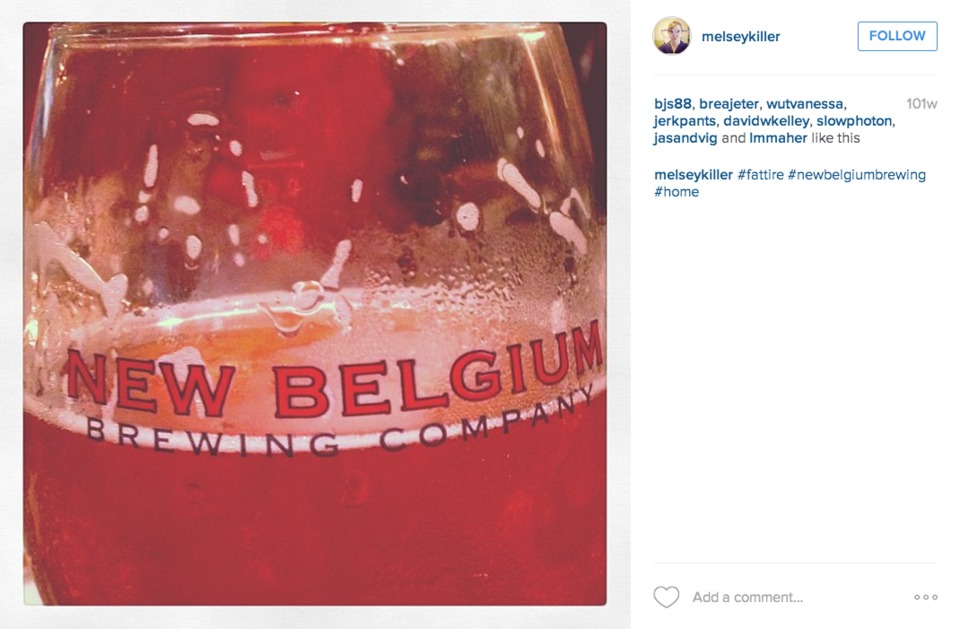960x629 pixels.
Task: Follow melseykiller with the FOLLOW button
Action: click(897, 36)
